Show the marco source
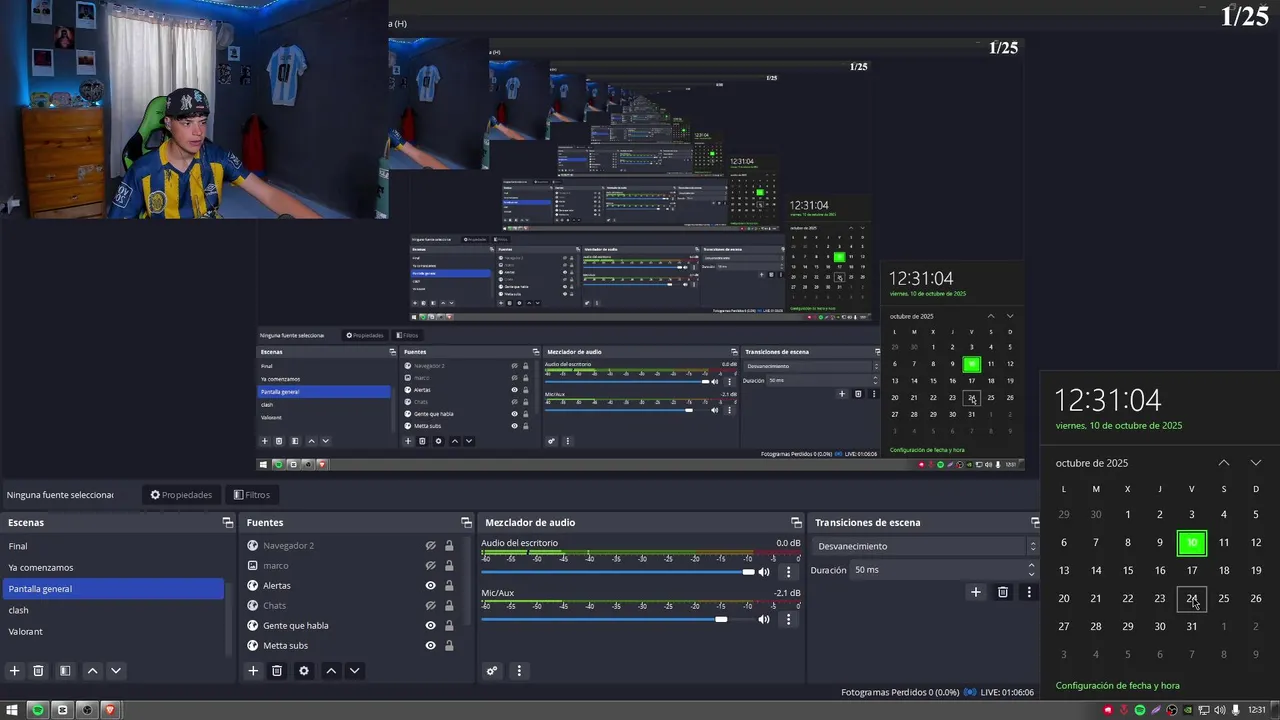This screenshot has width=1280, height=720. click(430, 566)
